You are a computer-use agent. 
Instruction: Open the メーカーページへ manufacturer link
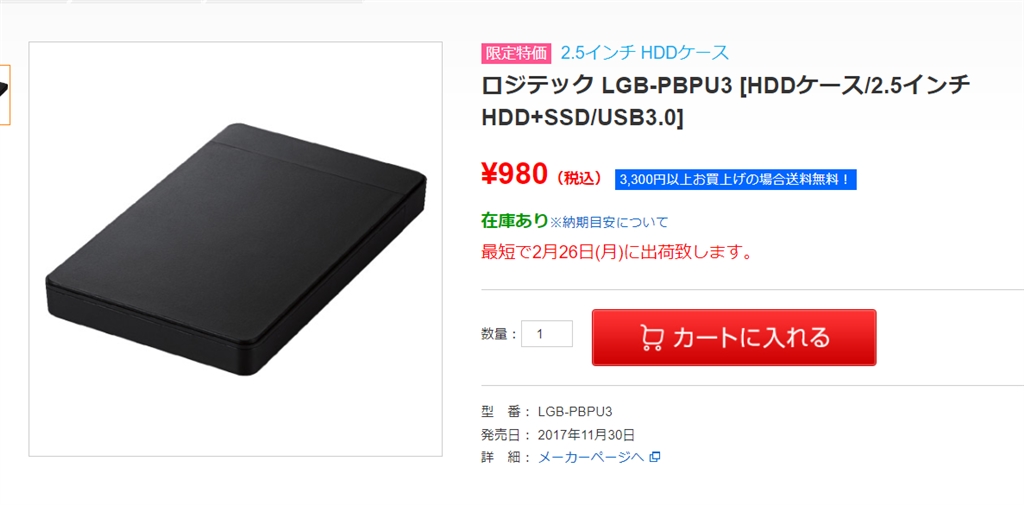click(591, 457)
